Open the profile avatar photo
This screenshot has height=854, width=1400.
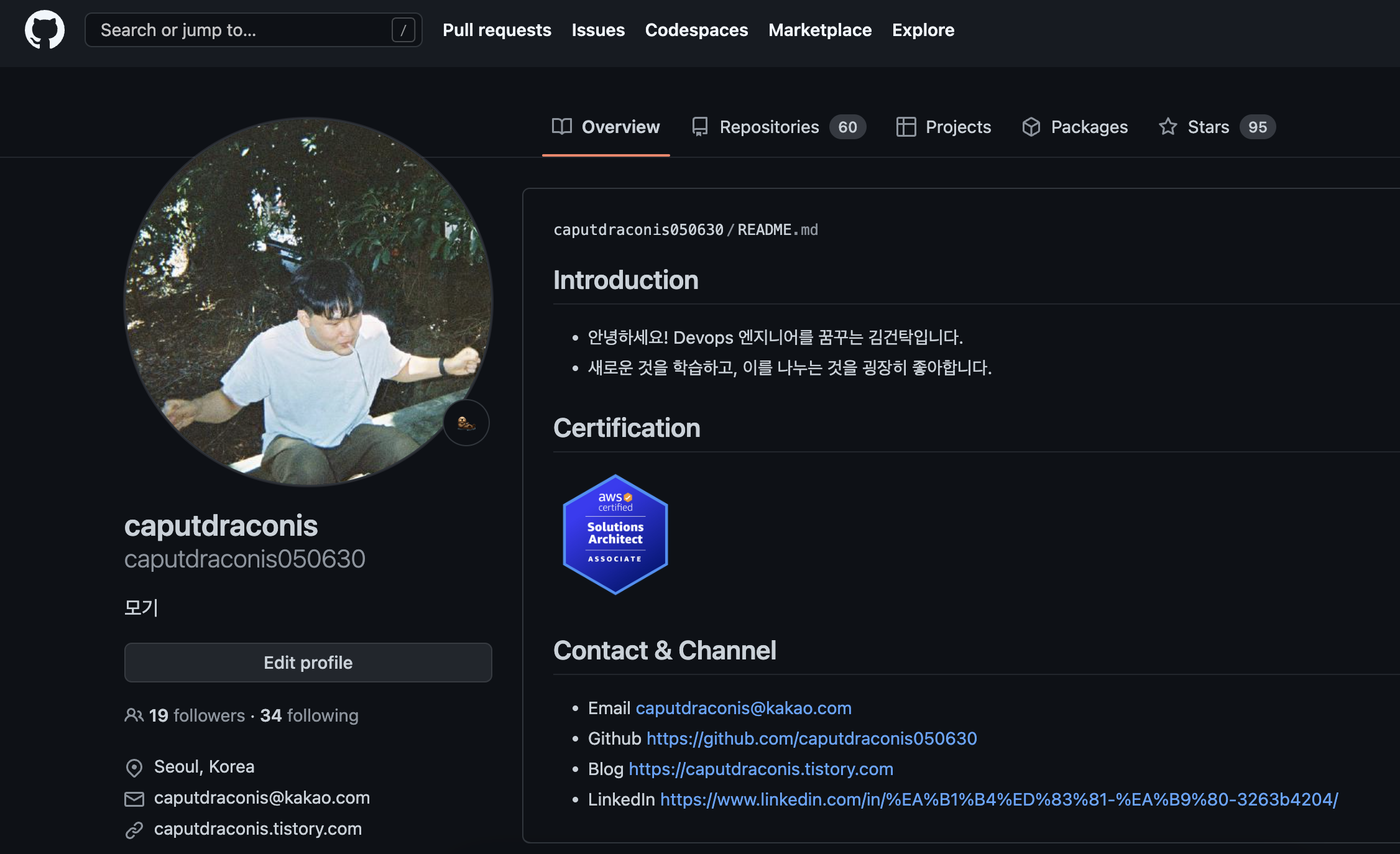click(308, 302)
